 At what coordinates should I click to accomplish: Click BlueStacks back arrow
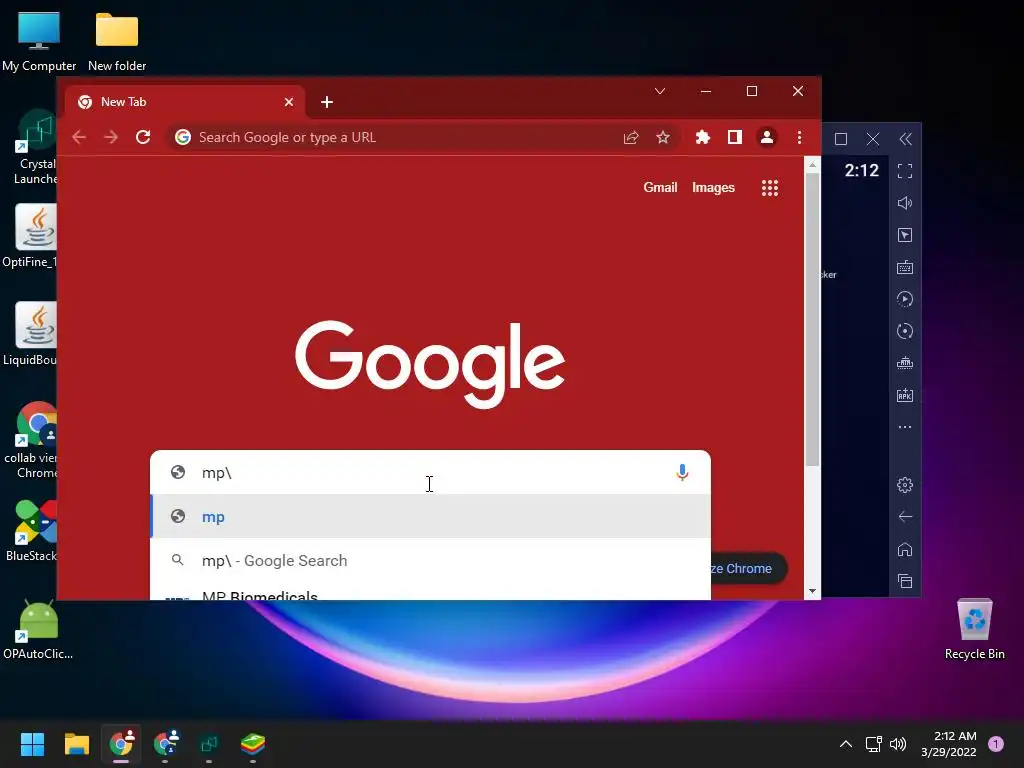pos(904,517)
